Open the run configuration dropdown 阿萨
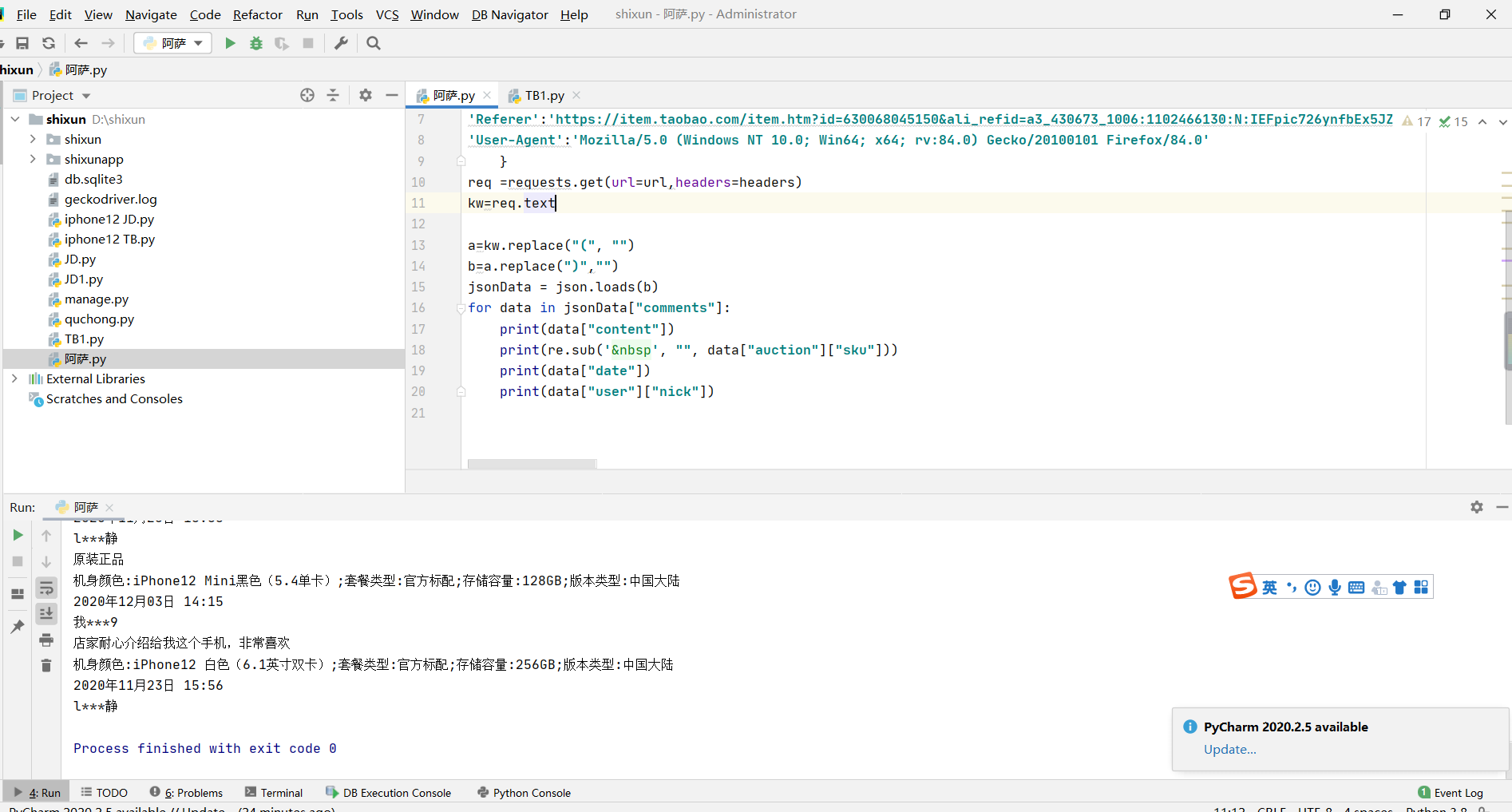 click(173, 43)
